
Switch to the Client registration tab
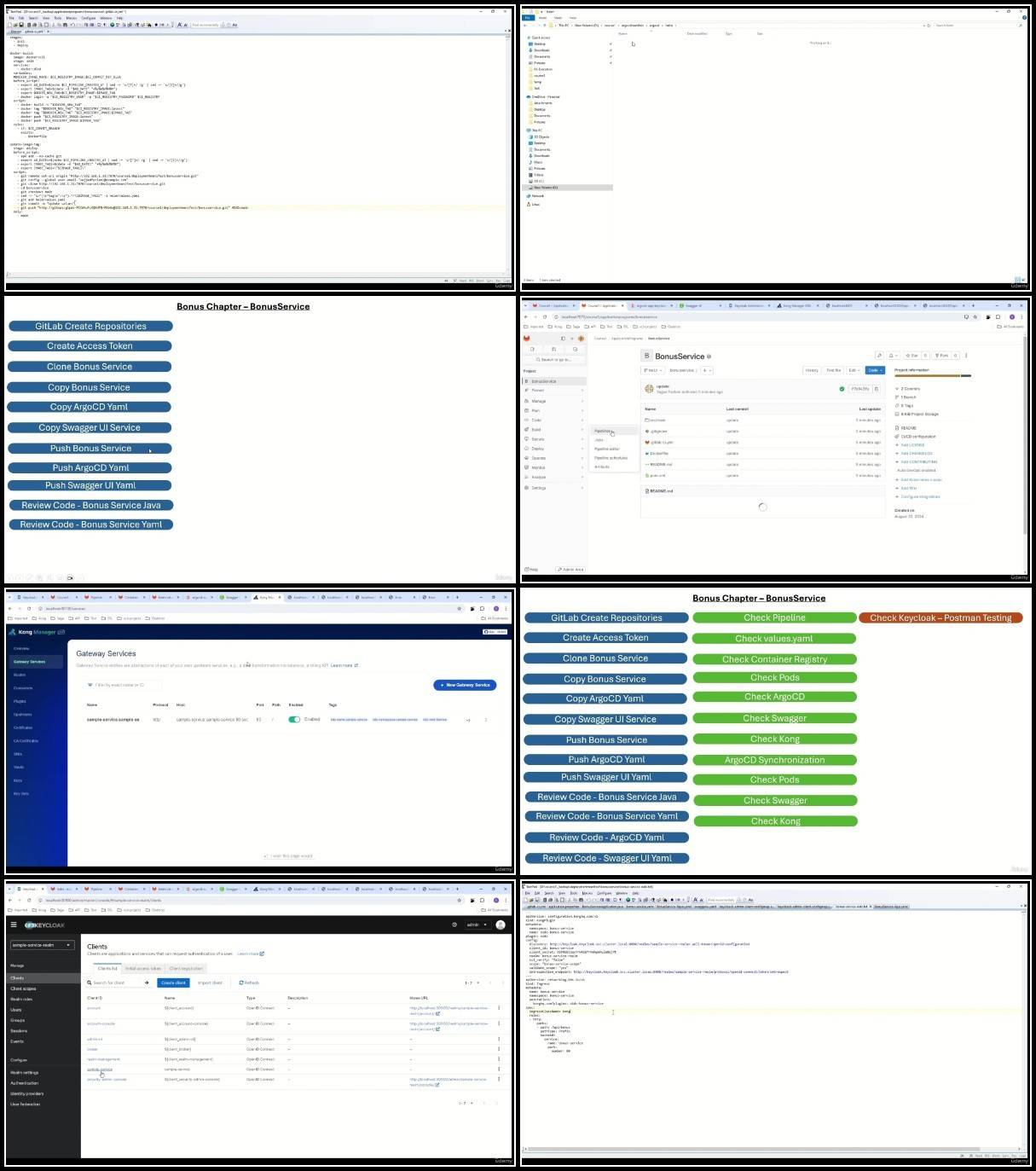tap(186, 969)
